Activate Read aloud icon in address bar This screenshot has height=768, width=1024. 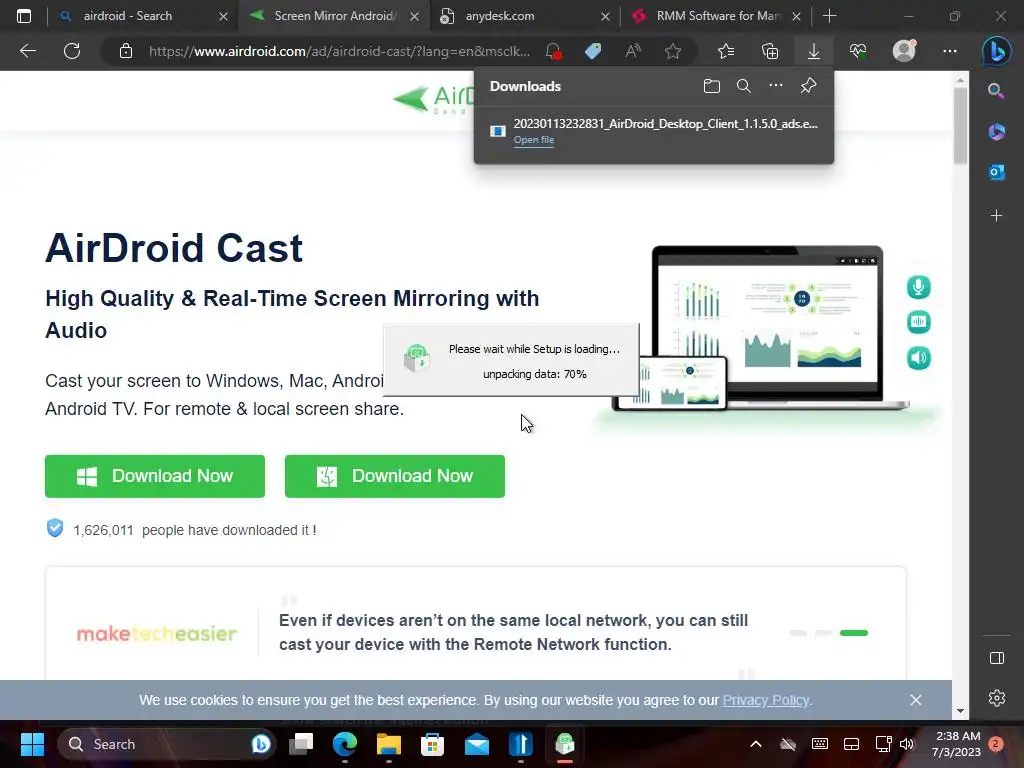[x=633, y=51]
